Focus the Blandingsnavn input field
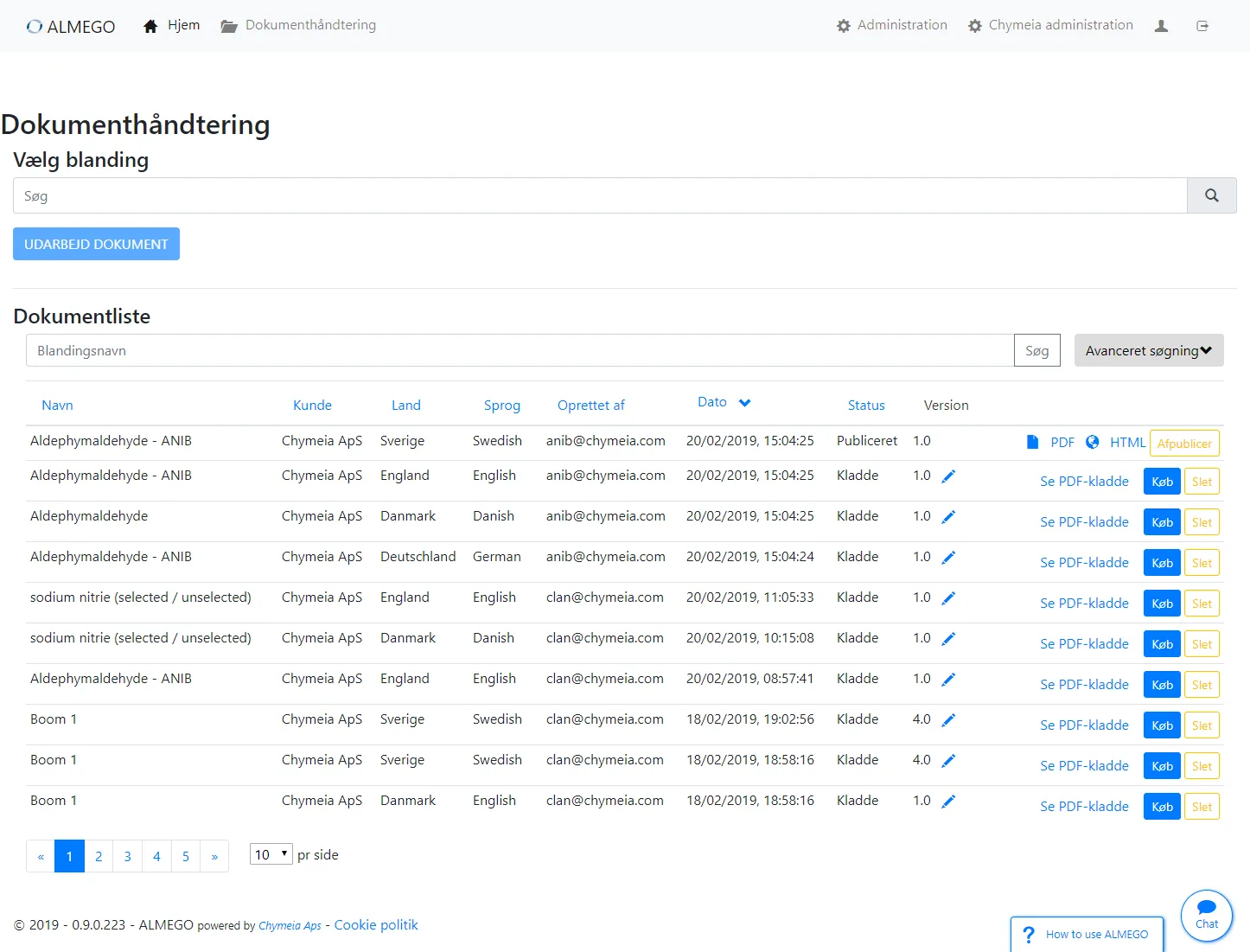Image resolution: width=1250 pixels, height=952 pixels. (520, 350)
